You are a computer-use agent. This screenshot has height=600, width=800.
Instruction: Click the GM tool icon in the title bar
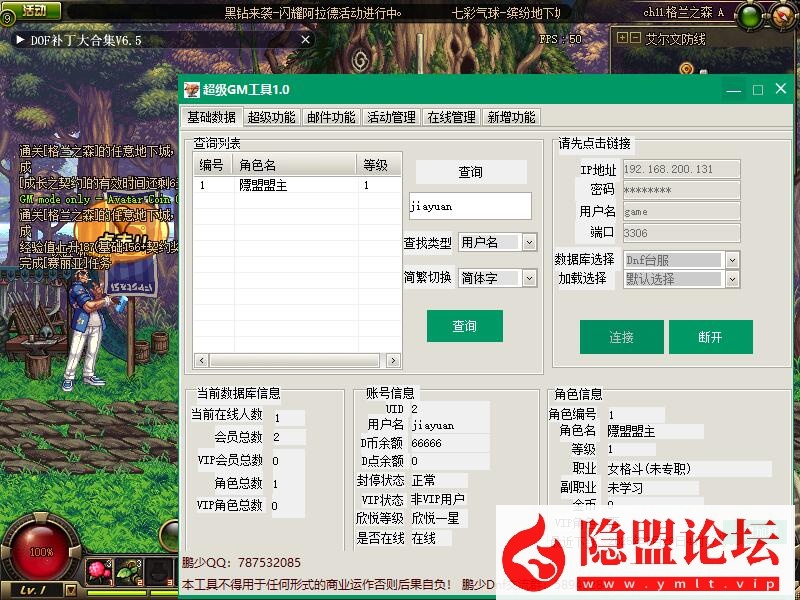190,88
